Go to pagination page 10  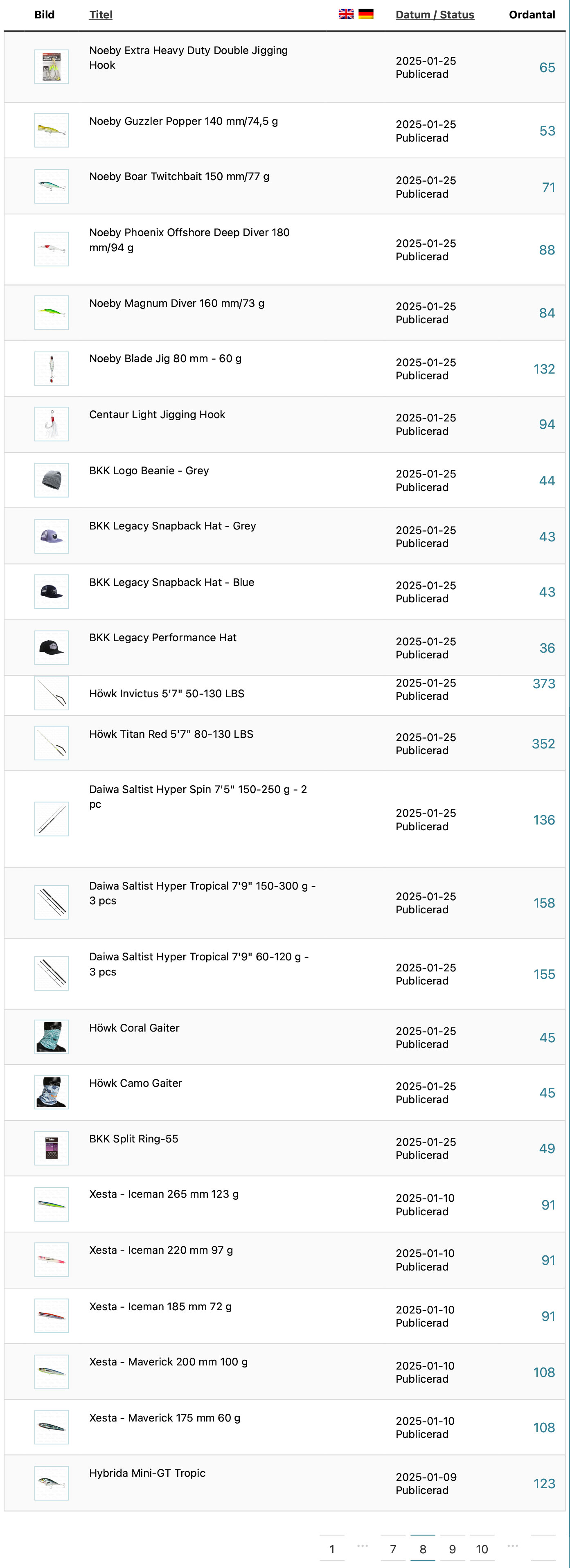pyautogui.click(x=482, y=1548)
